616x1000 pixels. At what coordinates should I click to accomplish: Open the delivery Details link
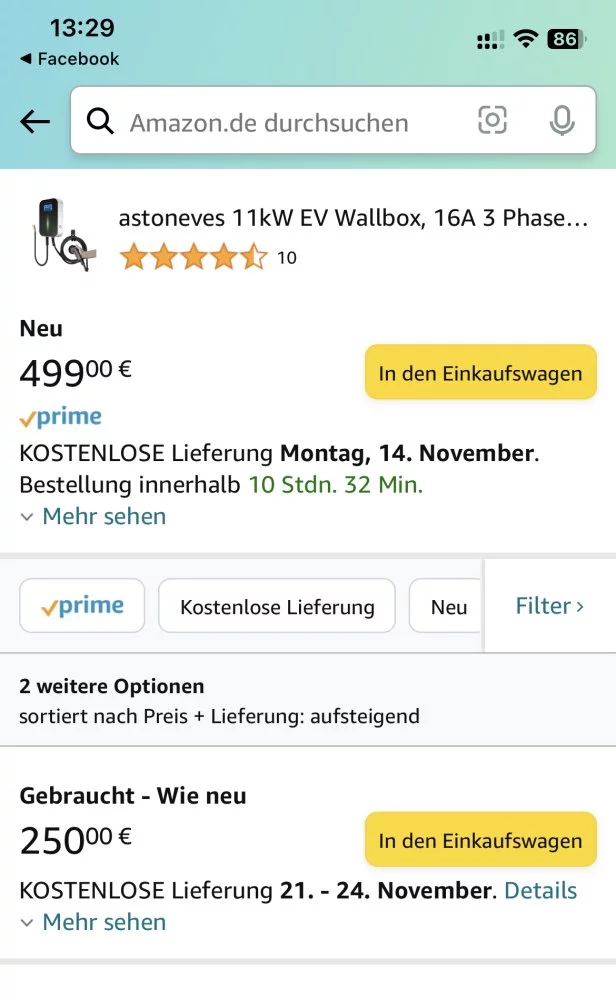[540, 890]
